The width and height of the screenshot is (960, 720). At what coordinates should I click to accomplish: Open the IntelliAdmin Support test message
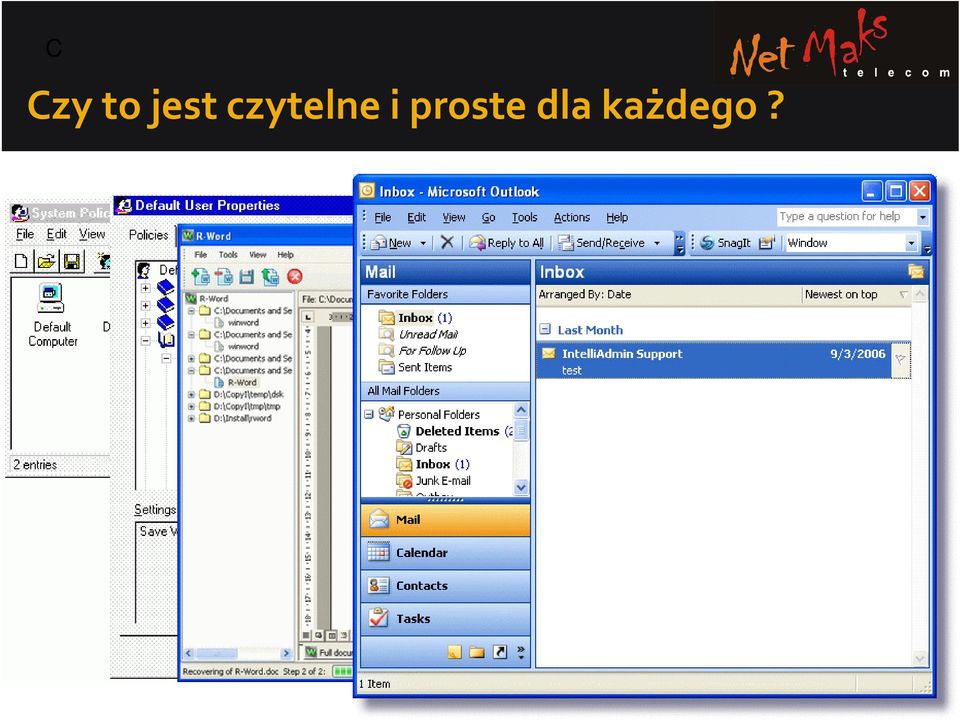click(x=713, y=361)
